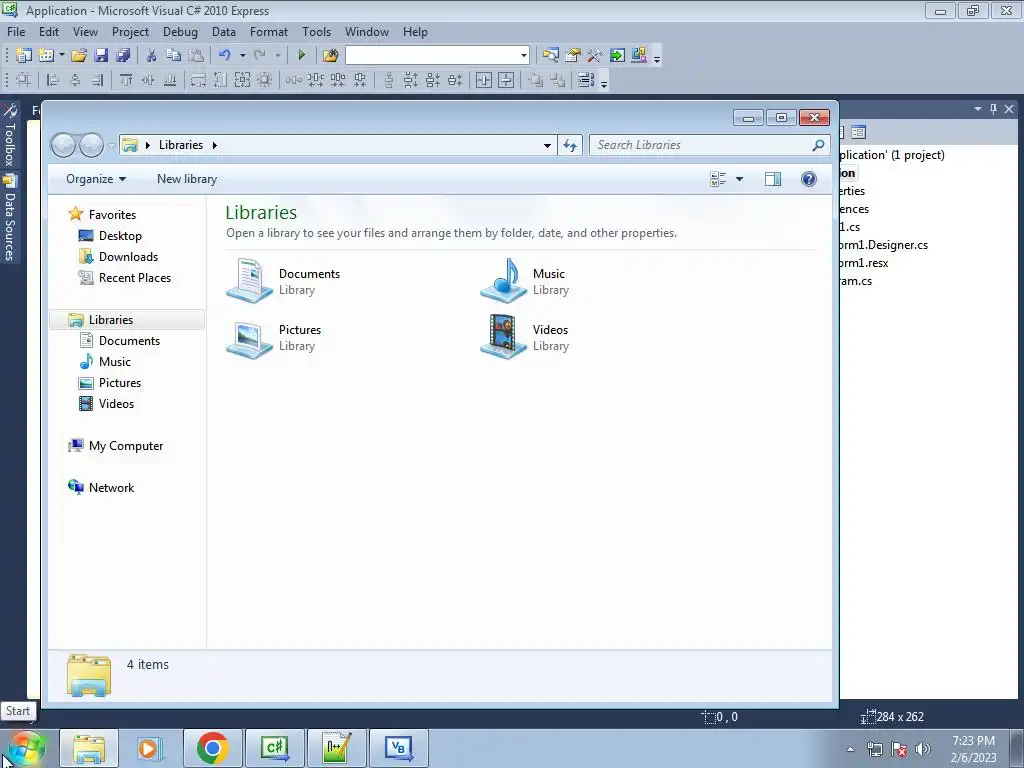Click the Make Vertical Spacing Equal icon

click(389, 80)
